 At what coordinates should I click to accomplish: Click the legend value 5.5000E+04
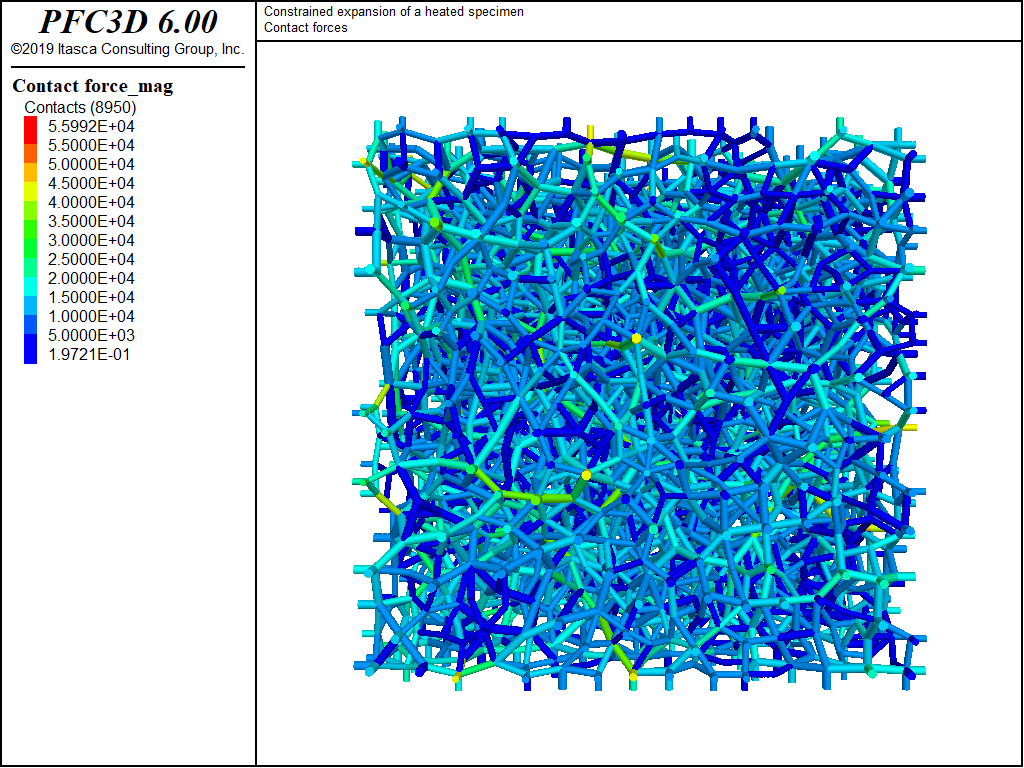click(x=91, y=145)
